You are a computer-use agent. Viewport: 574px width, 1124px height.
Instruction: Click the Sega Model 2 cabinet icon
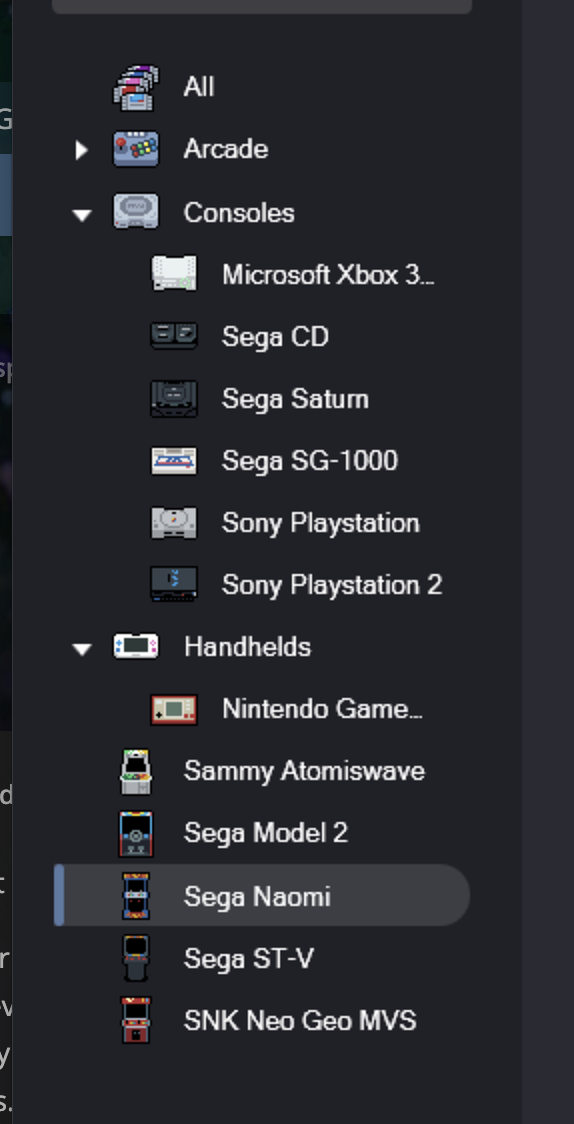pyautogui.click(x=136, y=834)
